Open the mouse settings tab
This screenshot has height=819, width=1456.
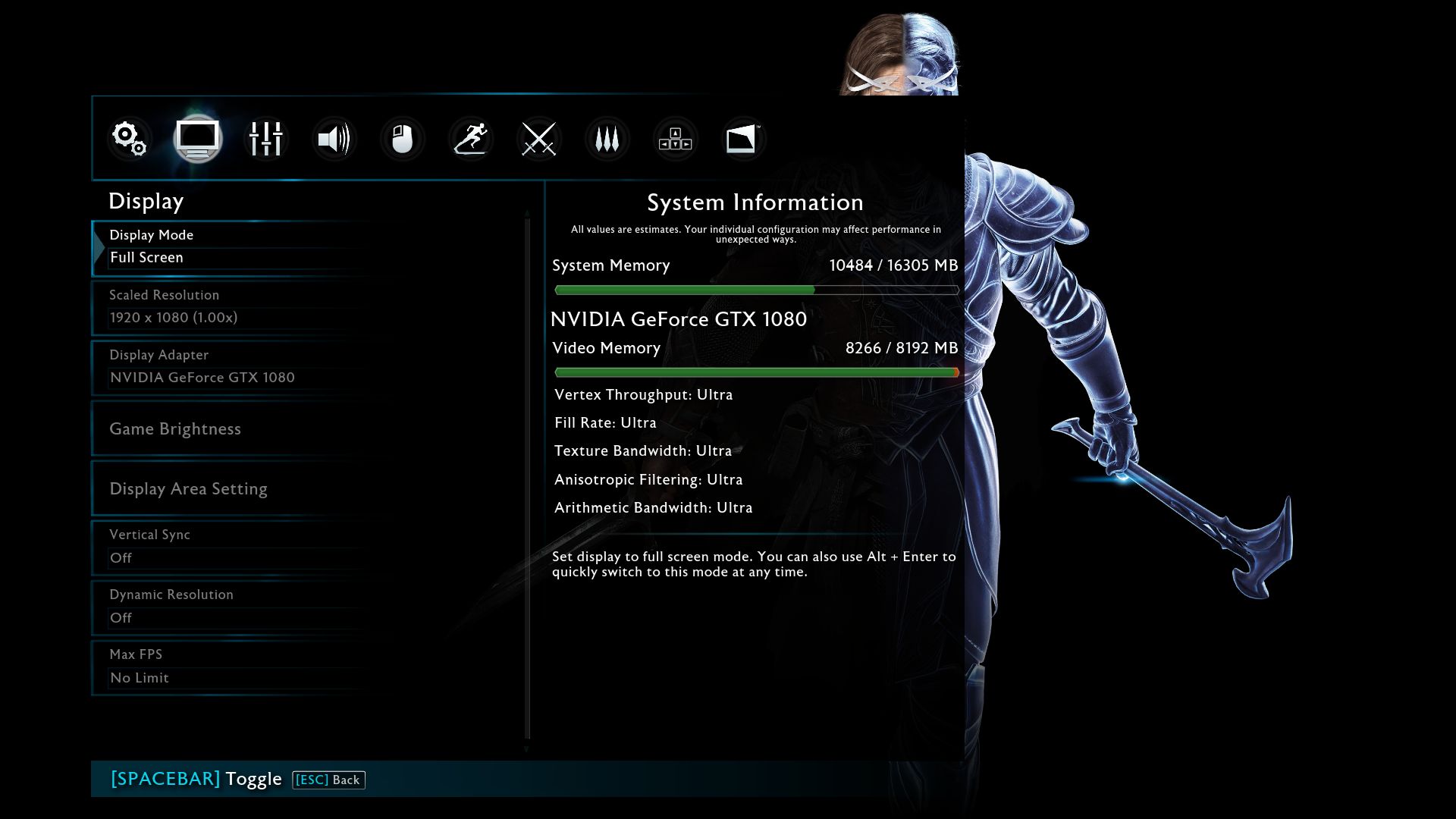tap(403, 140)
